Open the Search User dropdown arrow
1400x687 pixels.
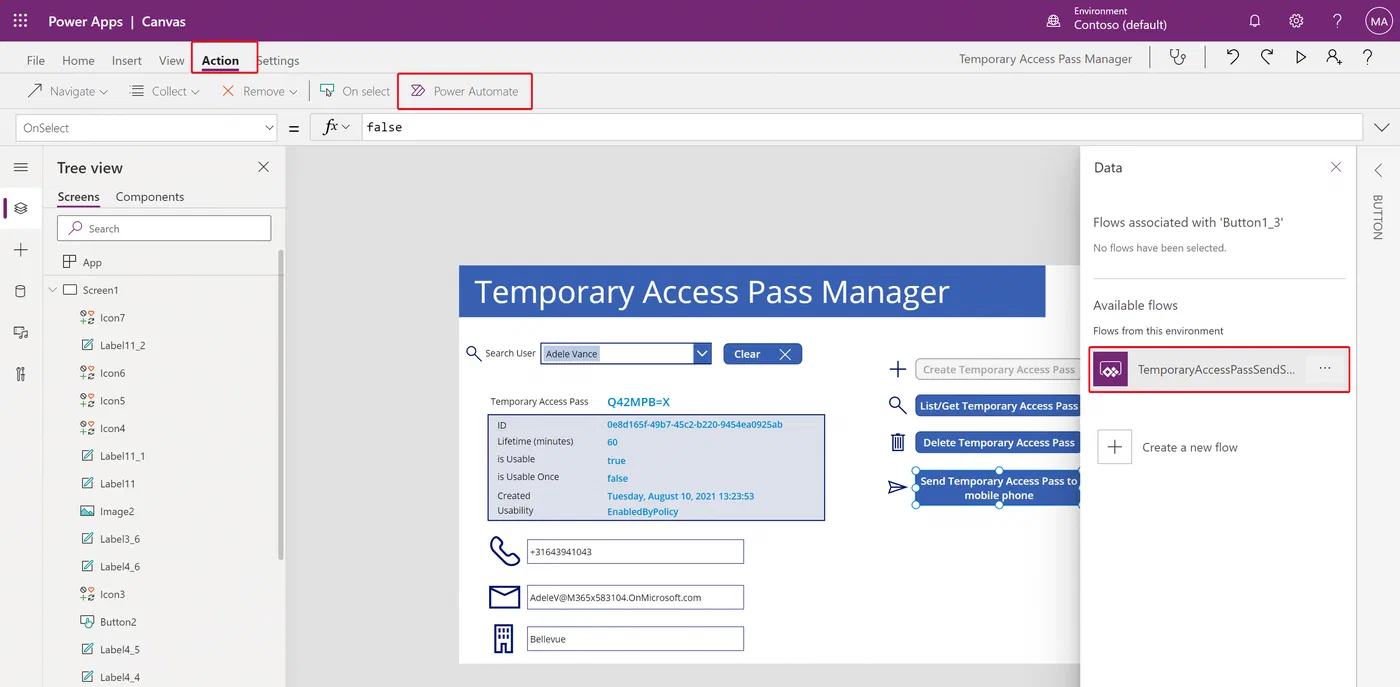coord(702,353)
